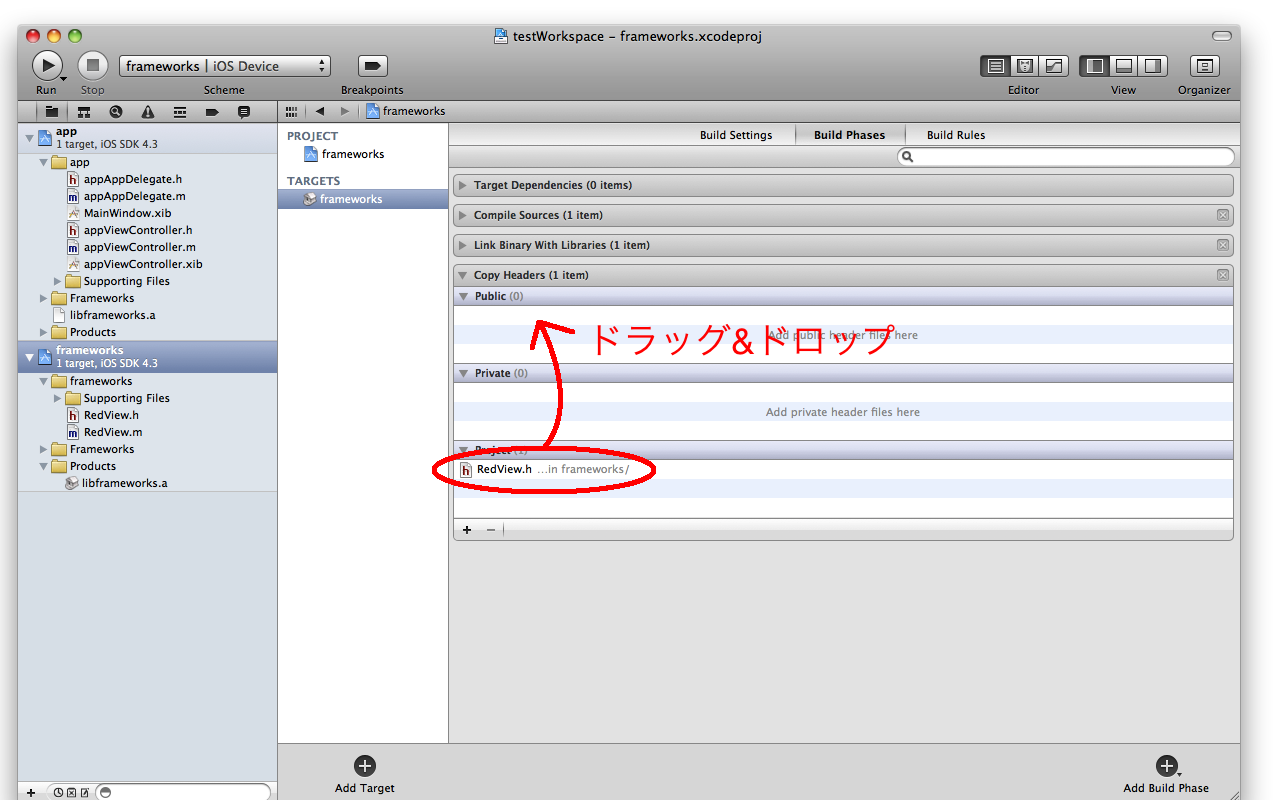Open the Assistant editor view
Image resolution: width=1280 pixels, height=800 pixels.
[x=1024, y=66]
